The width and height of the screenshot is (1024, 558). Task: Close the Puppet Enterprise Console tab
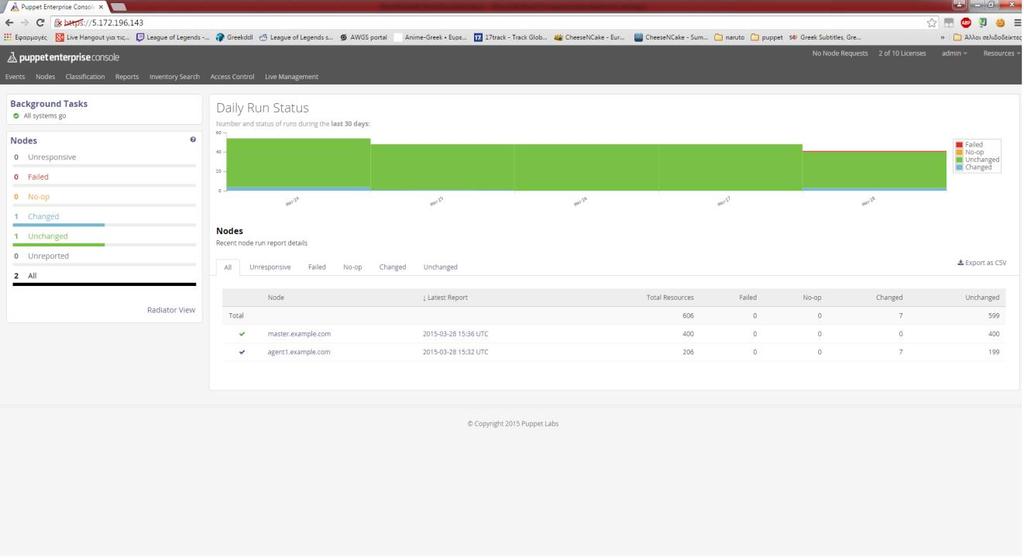pyautogui.click(x=101, y=7)
